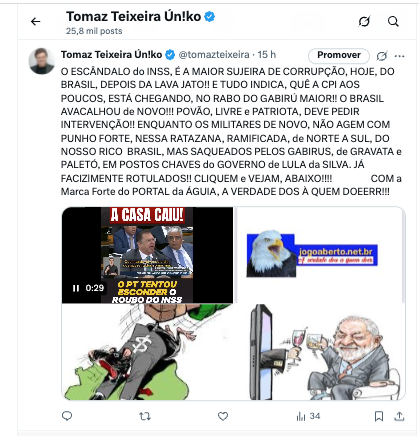Image resolution: width=419 pixels, height=436 pixels.
Task: Share the post via upload arrow icon
Action: [399, 416]
